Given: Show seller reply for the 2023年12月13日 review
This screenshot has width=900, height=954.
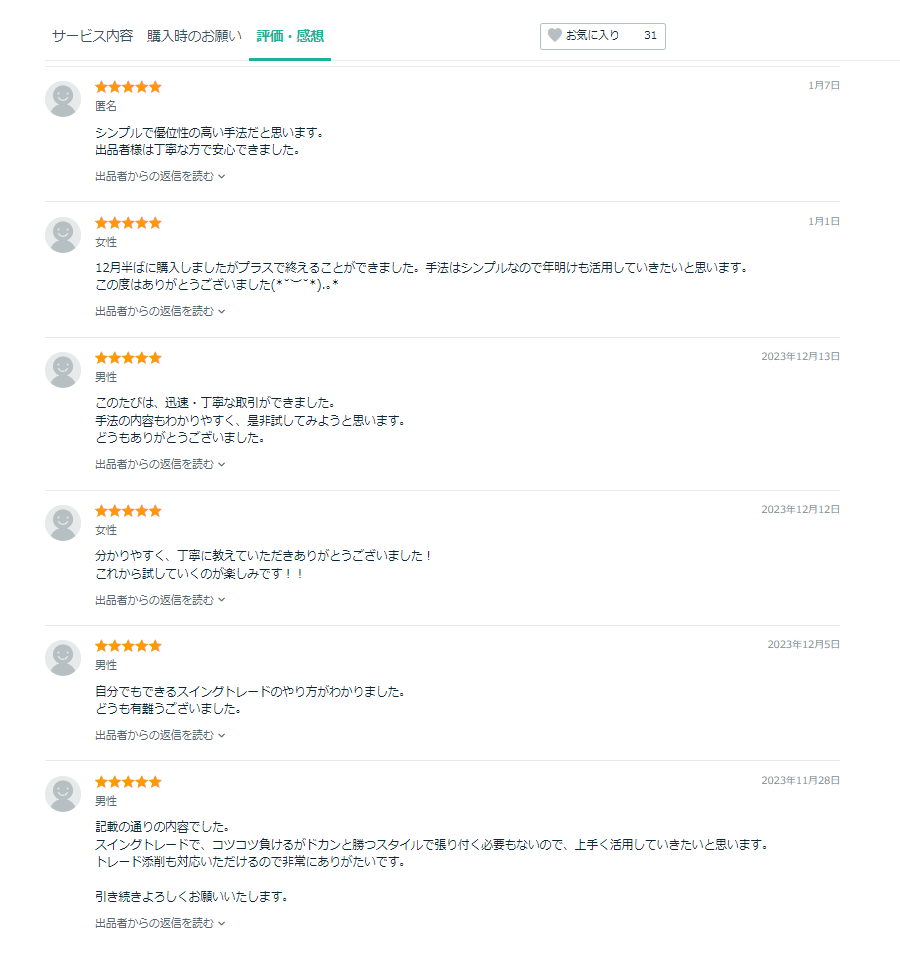Looking at the screenshot, I should click(160, 464).
